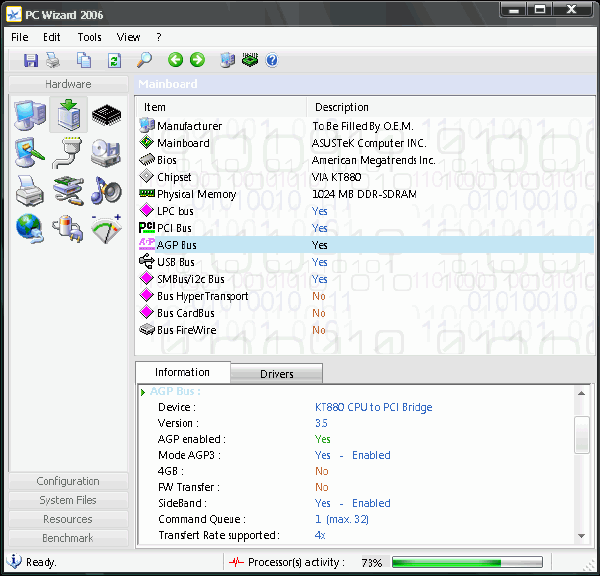Open the Edit menu
This screenshot has width=600, height=576.
(51, 37)
